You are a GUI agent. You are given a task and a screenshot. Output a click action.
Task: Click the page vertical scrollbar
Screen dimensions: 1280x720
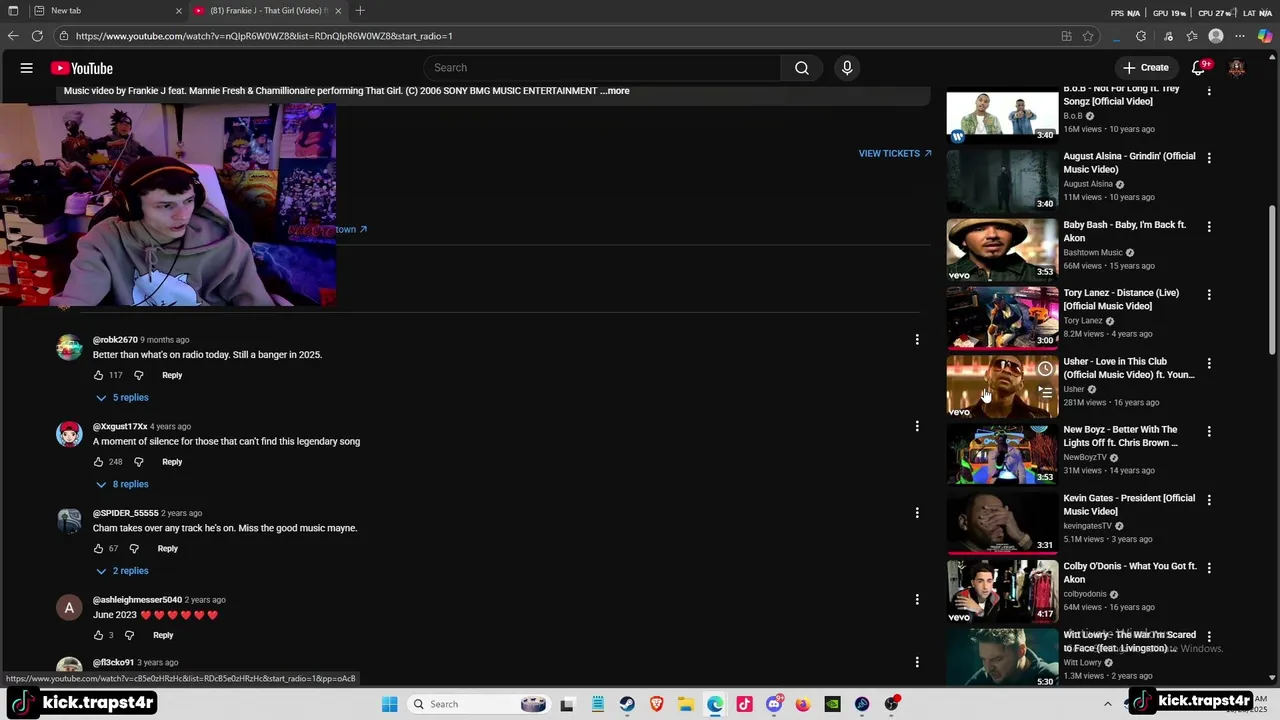(1272, 280)
